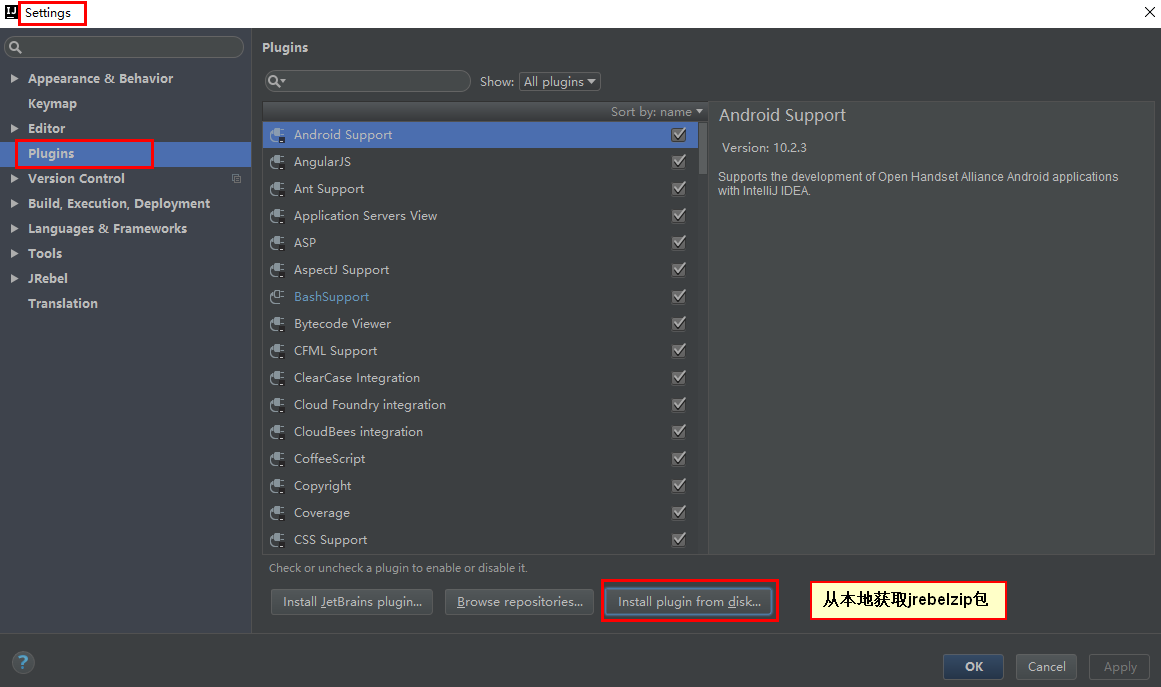Image resolution: width=1161 pixels, height=687 pixels.
Task: Expand the Editor tree node
Action: (x=14, y=128)
